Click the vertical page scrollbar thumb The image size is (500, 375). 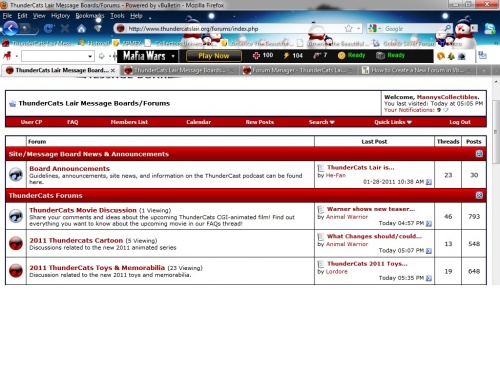[x=496, y=132]
